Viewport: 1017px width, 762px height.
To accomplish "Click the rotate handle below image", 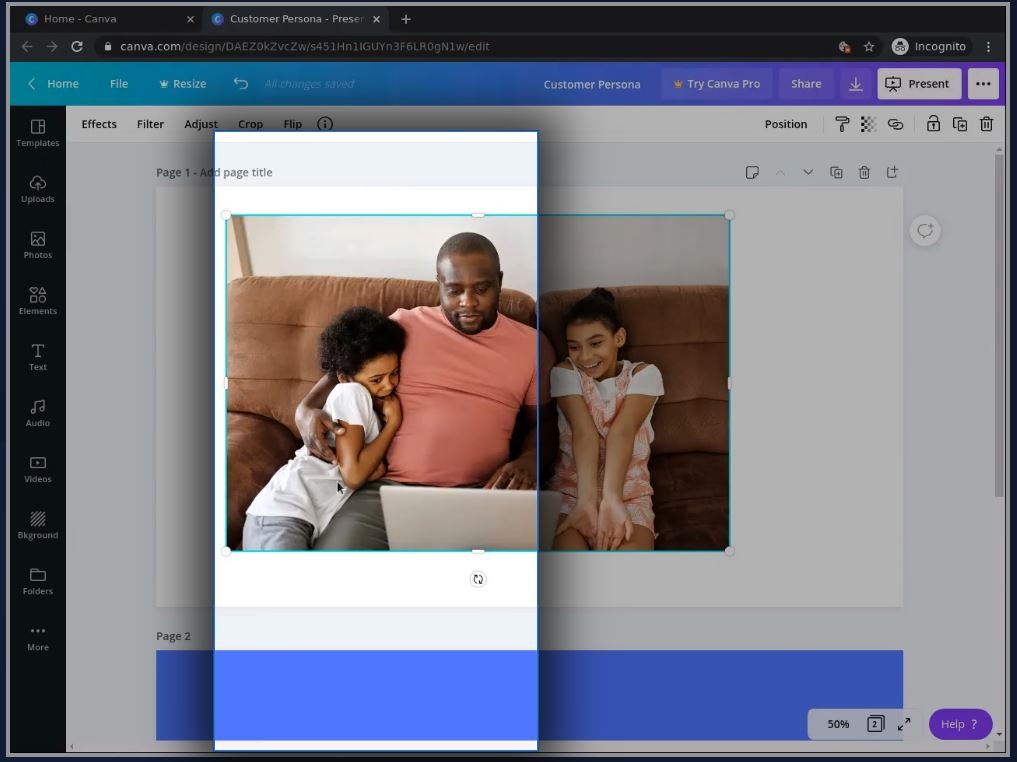I will (x=478, y=579).
